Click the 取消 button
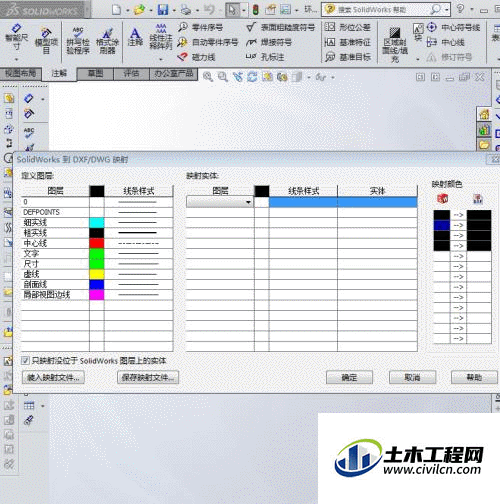The height and width of the screenshot is (504, 500). [x=412, y=378]
